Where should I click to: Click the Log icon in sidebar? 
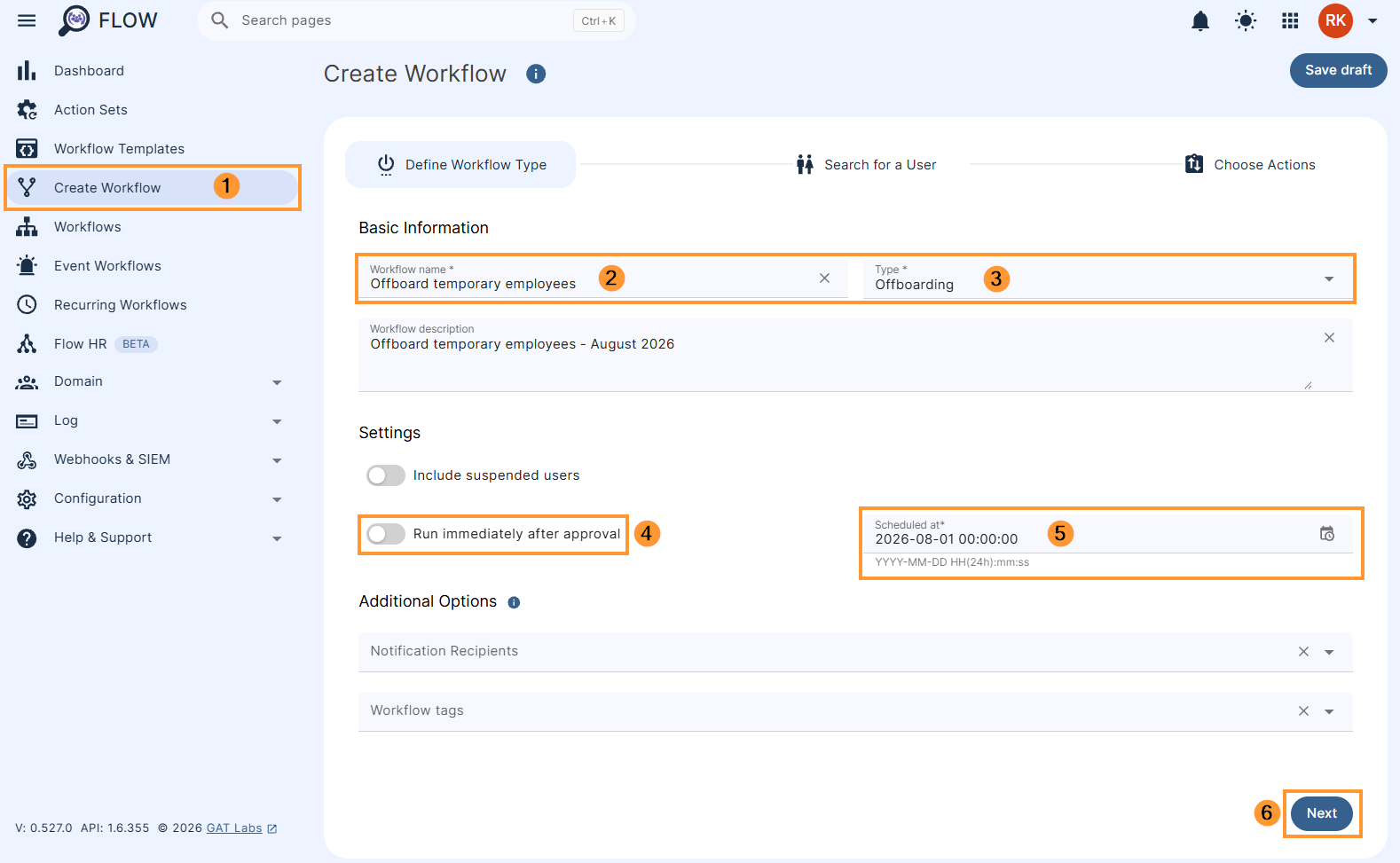point(27,421)
